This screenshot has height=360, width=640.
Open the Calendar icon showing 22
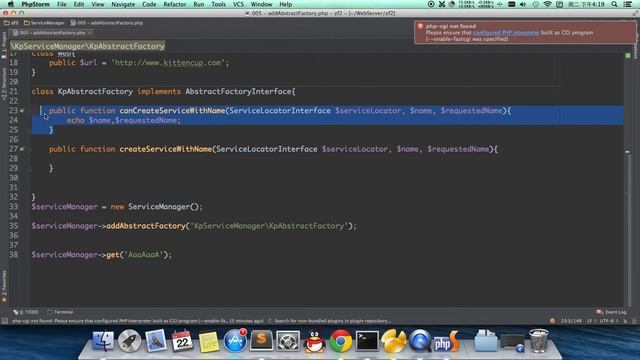tap(182, 341)
